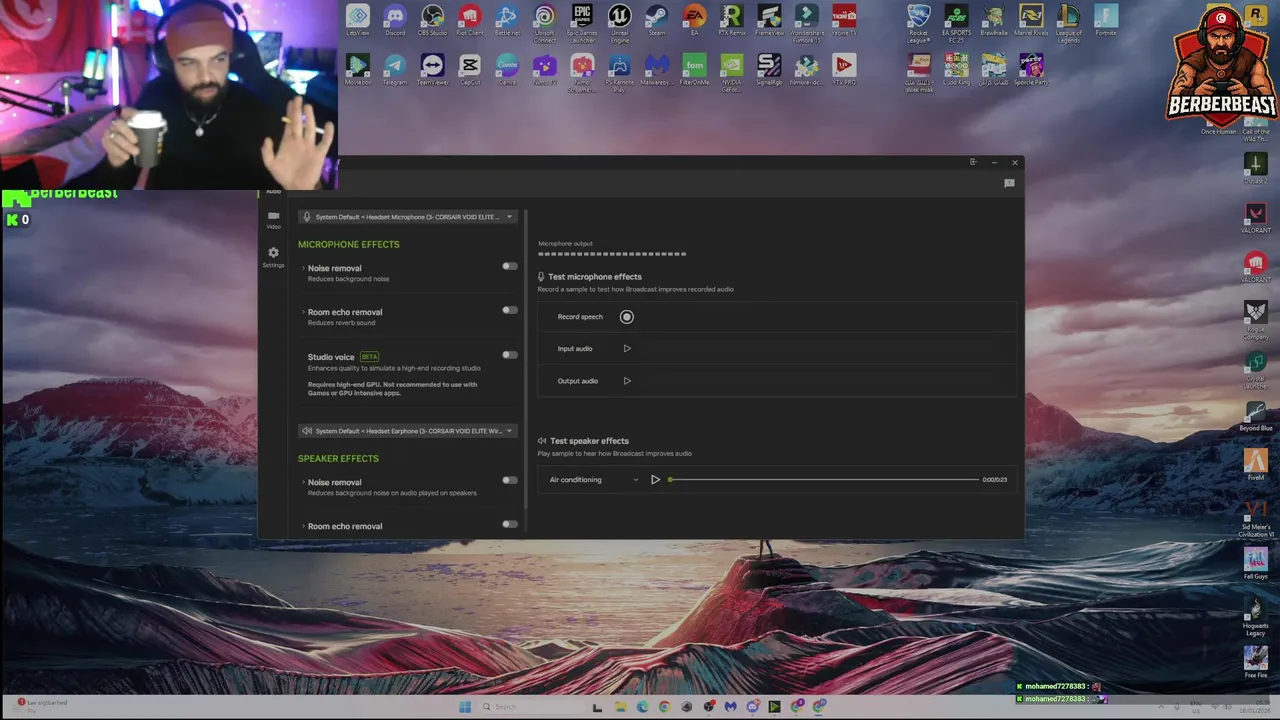Open Rocket League desktop shortcut
Viewport: 1280px width, 720px height.
(919, 23)
